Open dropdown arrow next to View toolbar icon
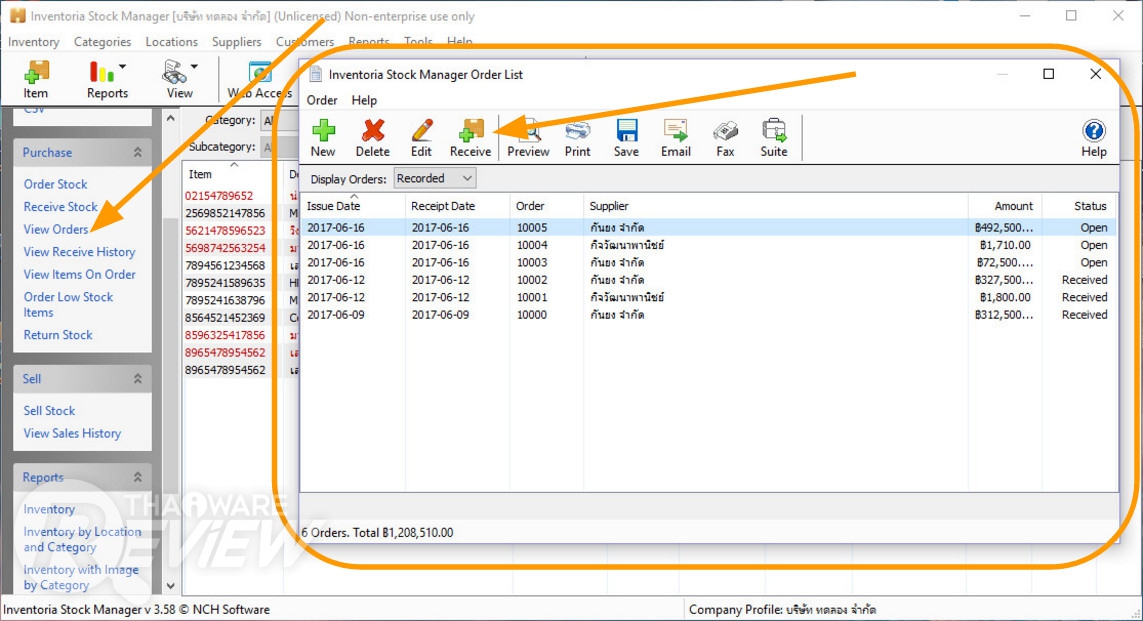 [195, 66]
